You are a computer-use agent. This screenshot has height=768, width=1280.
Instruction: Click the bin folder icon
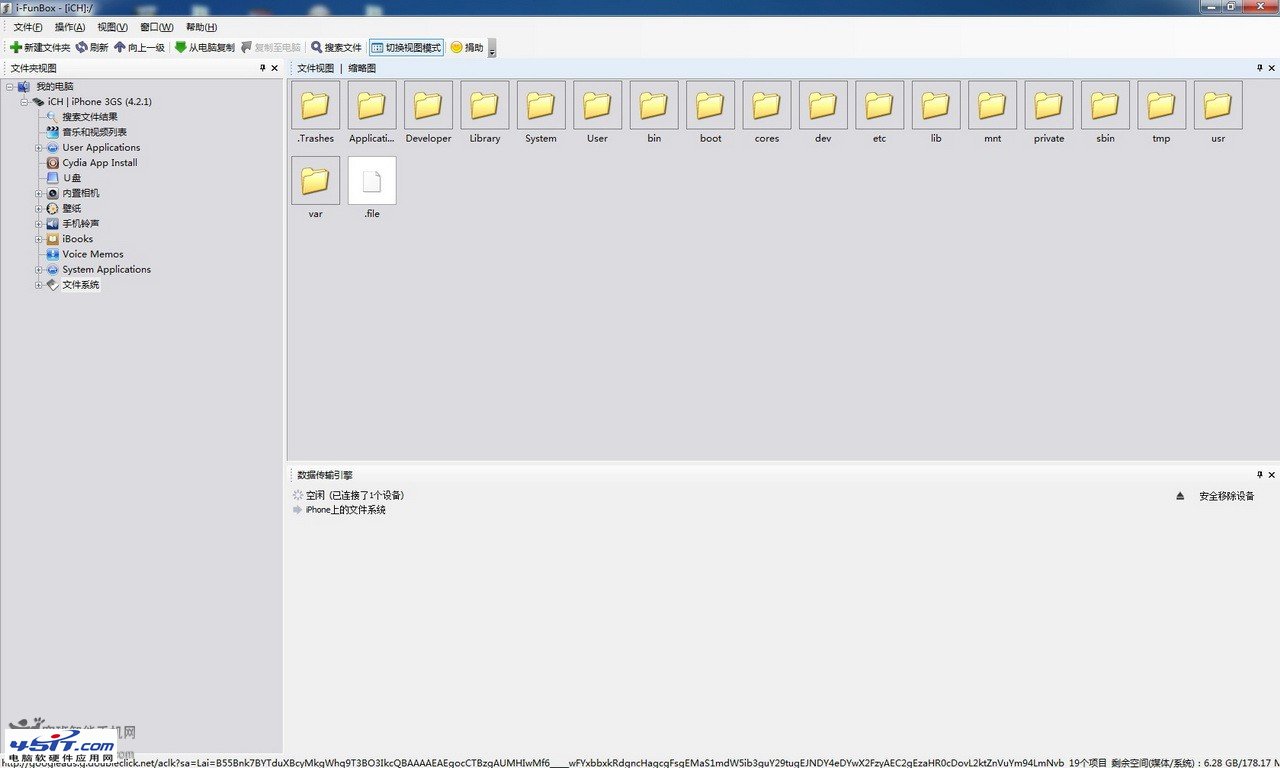pyautogui.click(x=654, y=105)
